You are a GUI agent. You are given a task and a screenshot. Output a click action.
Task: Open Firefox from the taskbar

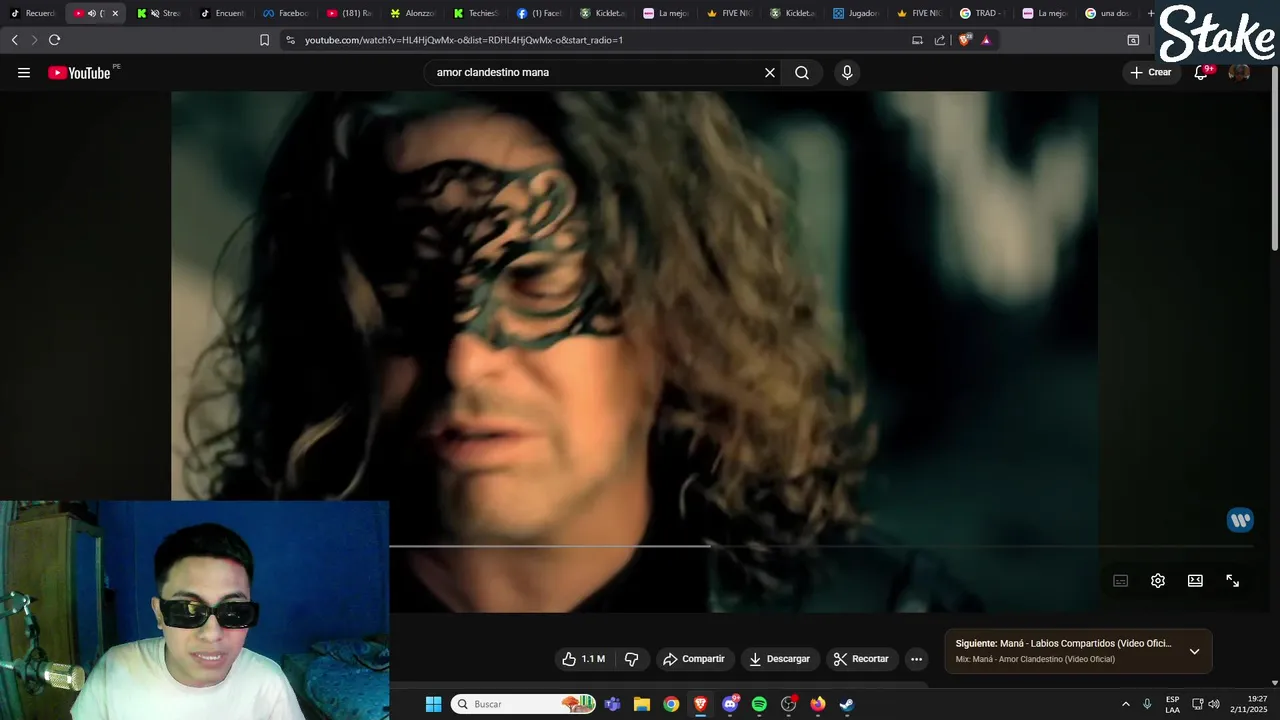(x=818, y=704)
